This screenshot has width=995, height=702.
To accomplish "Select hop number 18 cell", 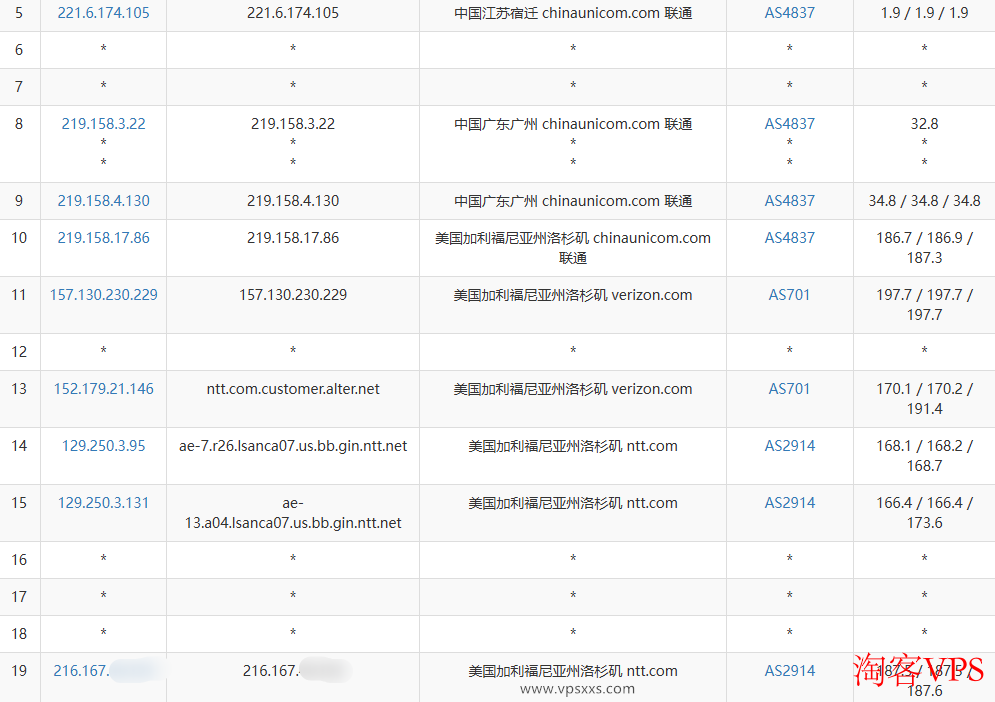I will click(19, 634).
